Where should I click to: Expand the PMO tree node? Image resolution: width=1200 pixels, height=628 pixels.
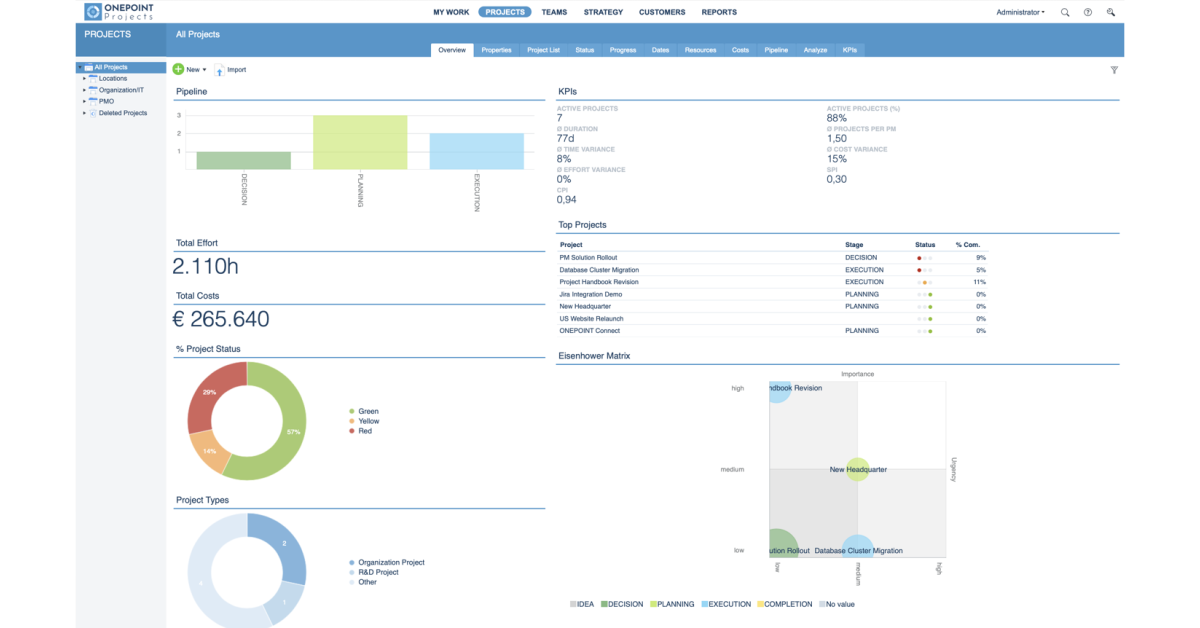(x=84, y=101)
